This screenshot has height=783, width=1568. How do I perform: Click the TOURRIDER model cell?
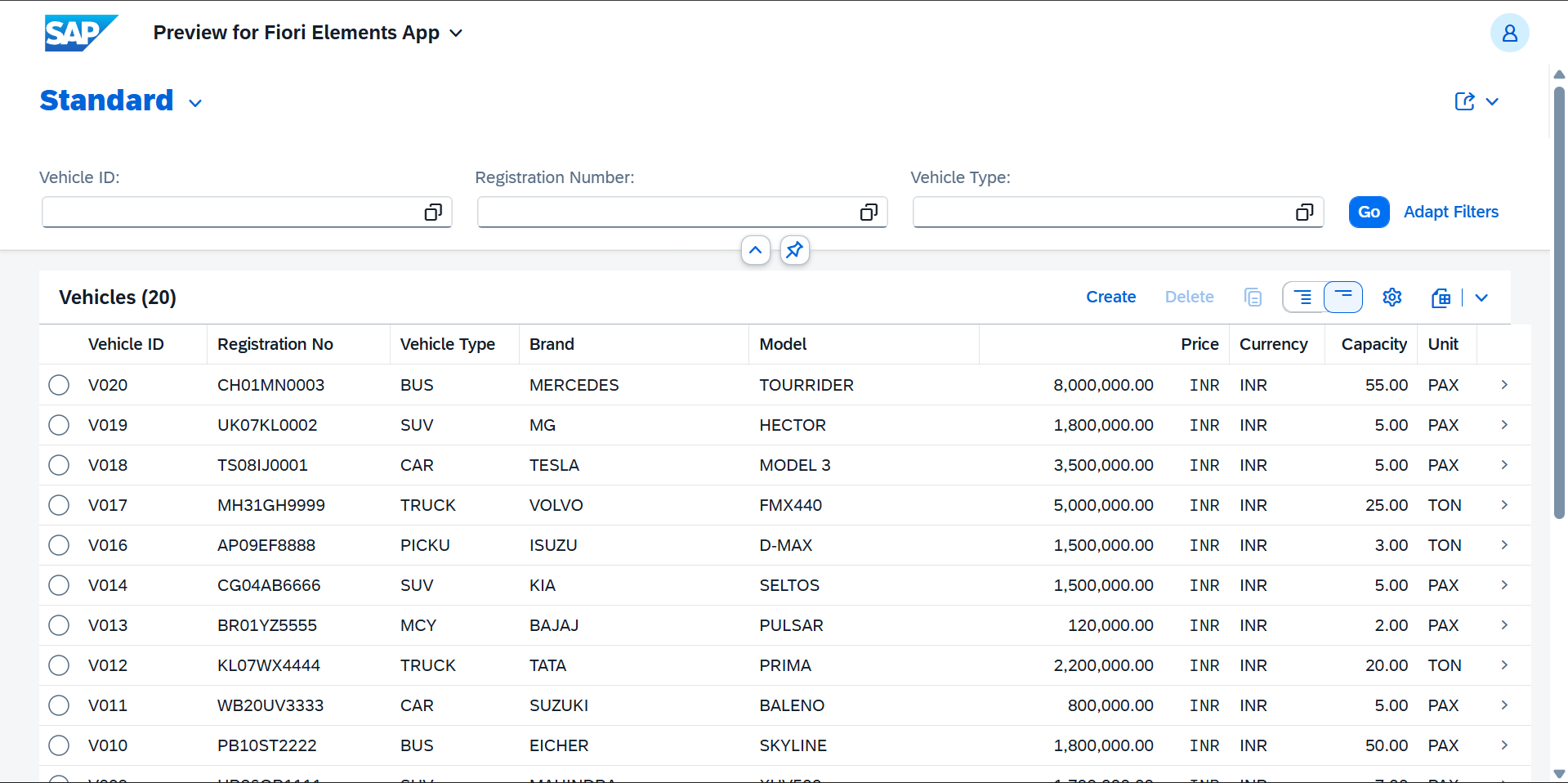point(806,385)
